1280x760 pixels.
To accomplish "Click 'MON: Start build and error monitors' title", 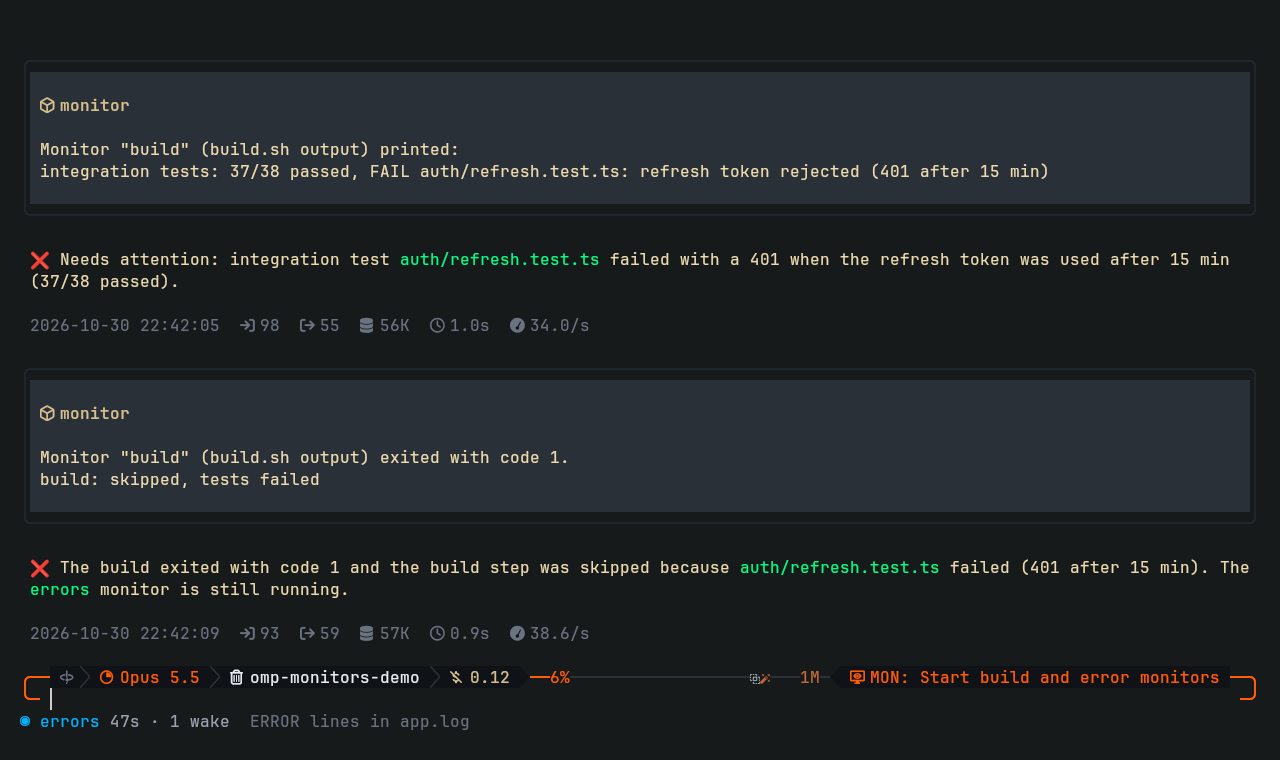I will click(x=1045, y=677).
